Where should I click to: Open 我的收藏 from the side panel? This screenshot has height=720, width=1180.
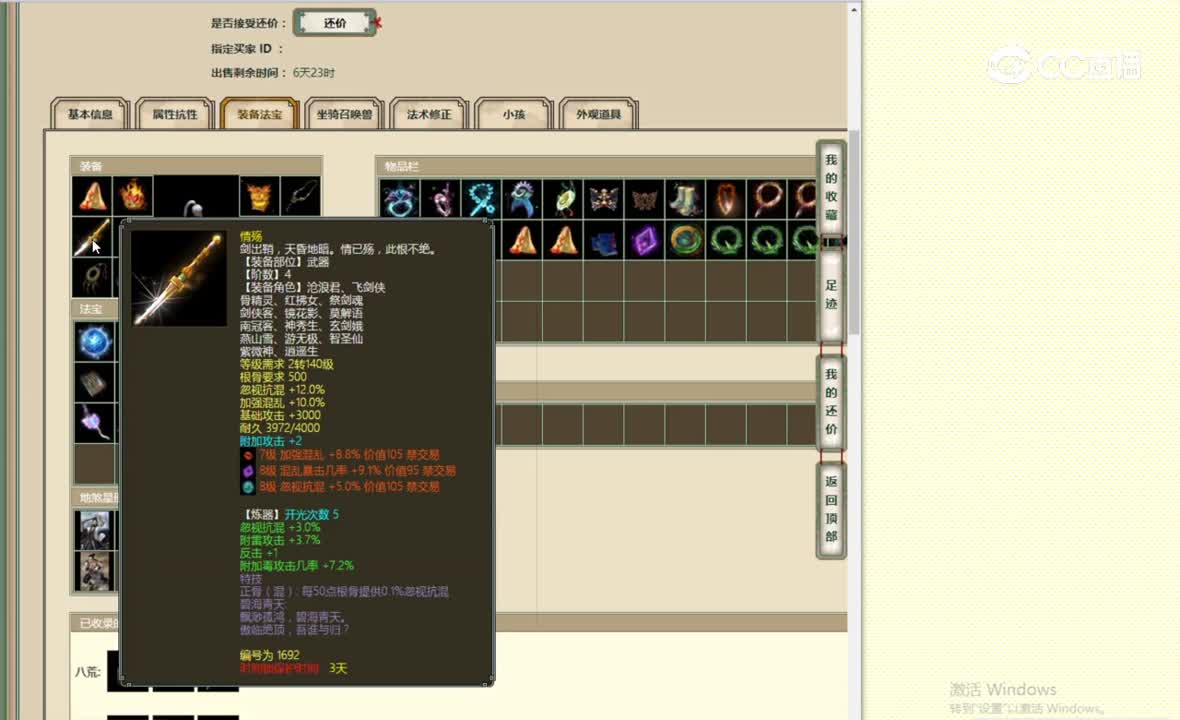pyautogui.click(x=831, y=187)
